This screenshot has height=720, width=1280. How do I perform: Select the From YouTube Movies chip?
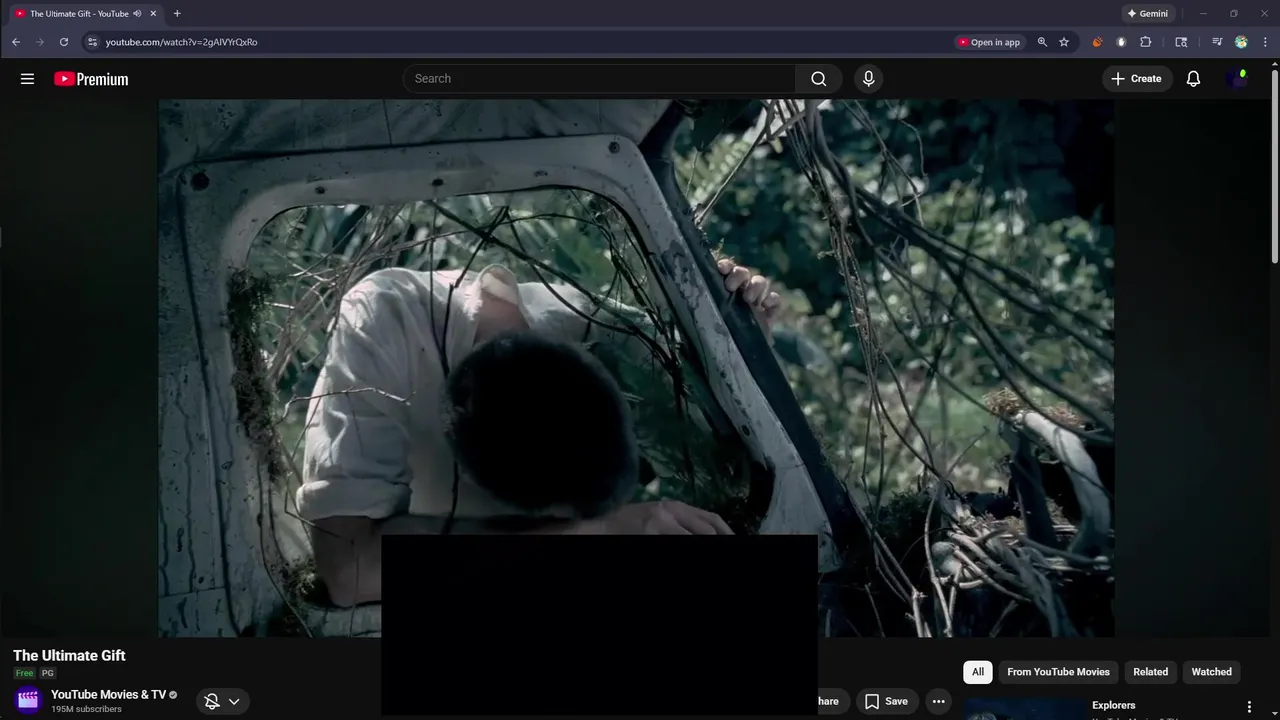click(1058, 672)
